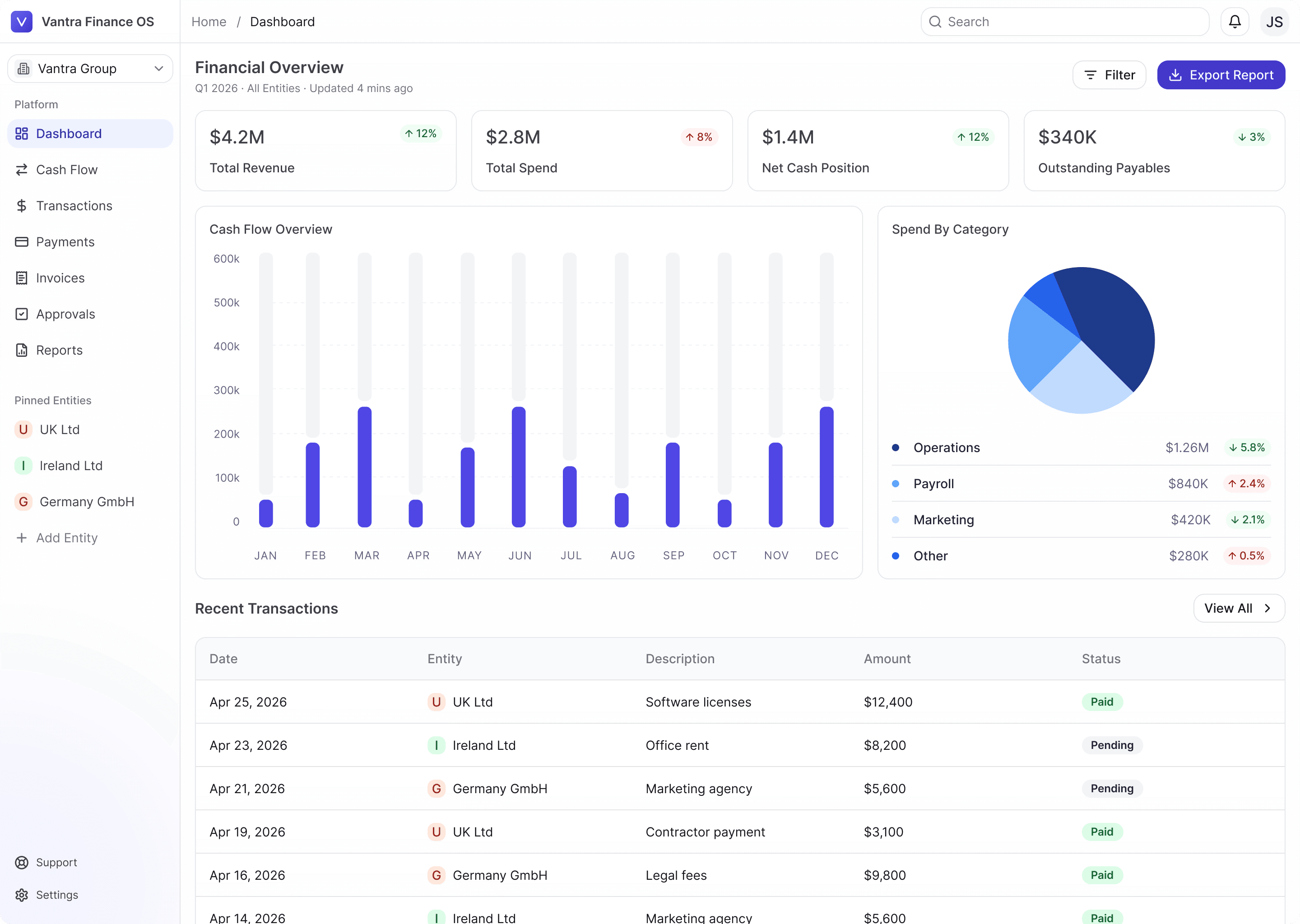
Task: Click the U badge in Apr 25 transaction row
Action: point(436,702)
